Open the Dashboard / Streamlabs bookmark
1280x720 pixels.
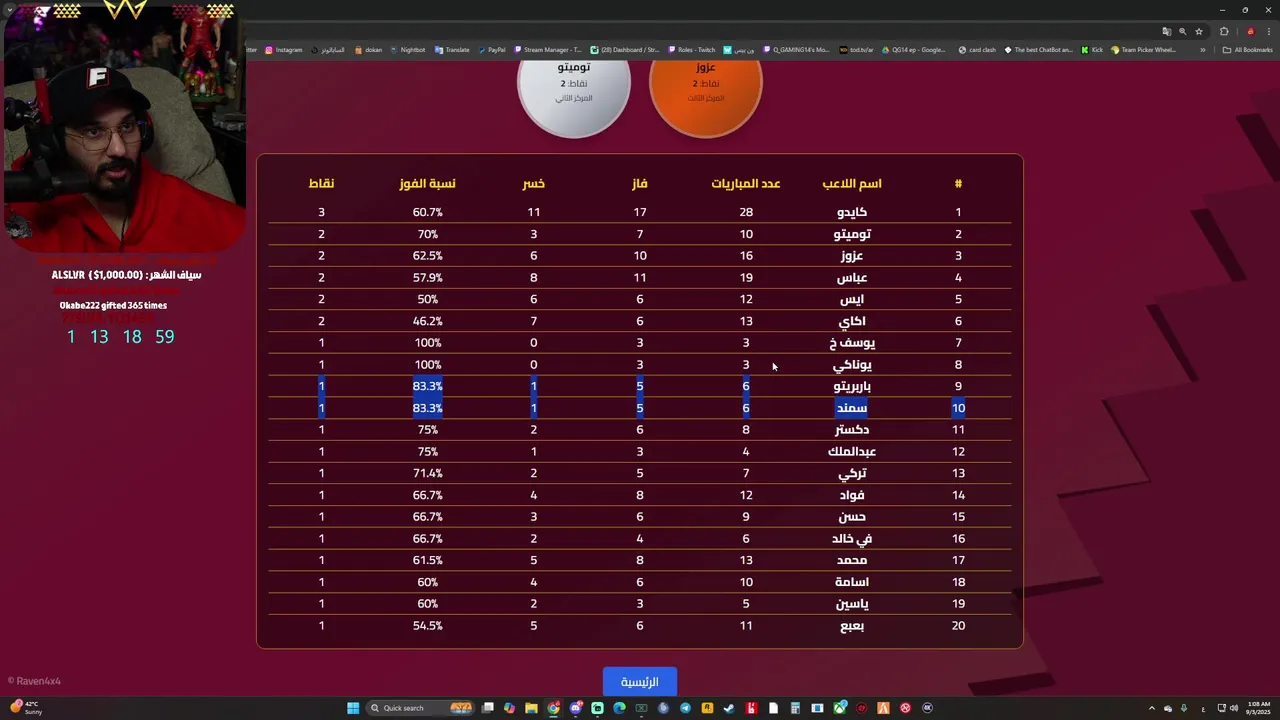point(625,50)
